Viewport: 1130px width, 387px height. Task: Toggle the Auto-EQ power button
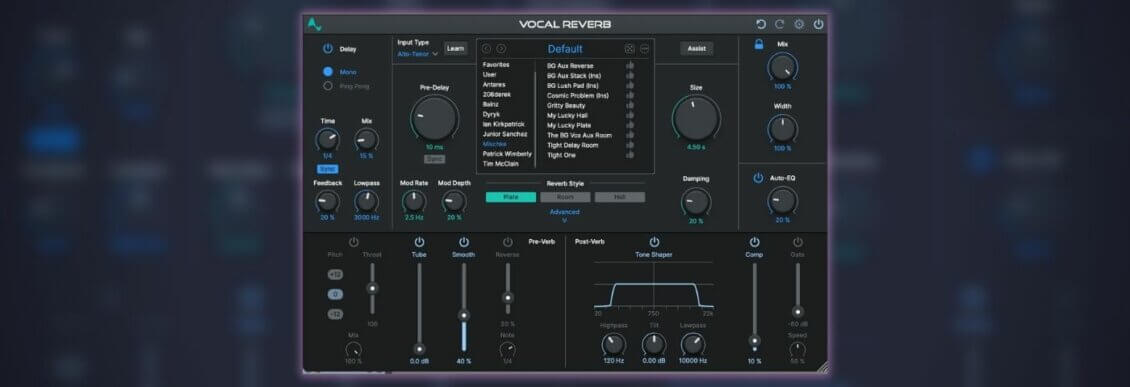pos(758,178)
